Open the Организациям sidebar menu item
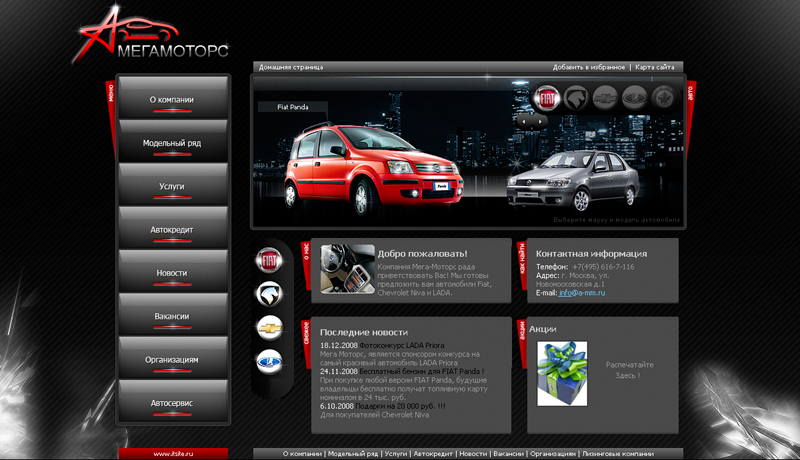Image resolution: width=800 pixels, height=460 pixels. point(172,358)
